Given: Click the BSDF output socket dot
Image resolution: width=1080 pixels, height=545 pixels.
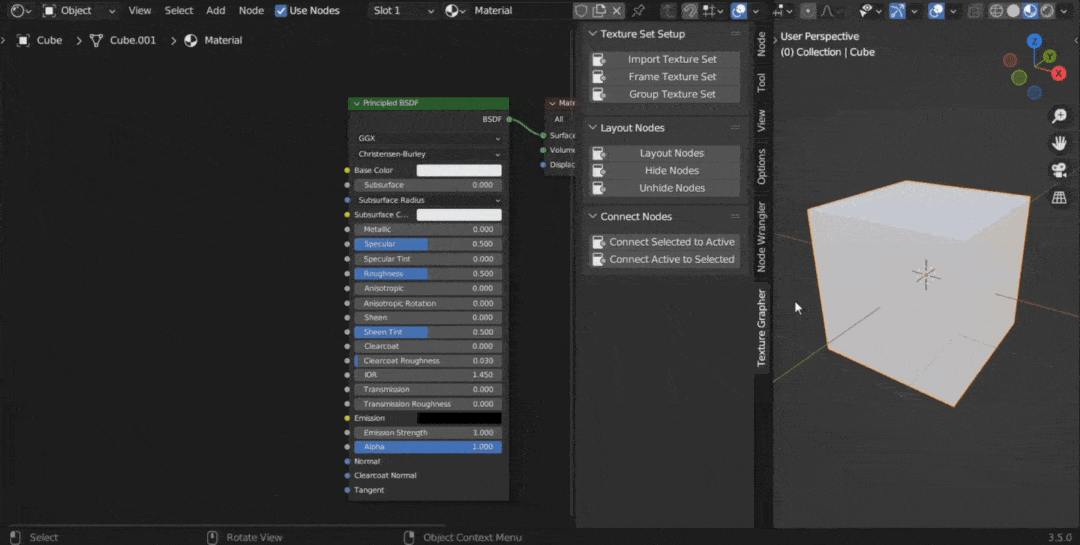Looking at the screenshot, I should 509,119.
